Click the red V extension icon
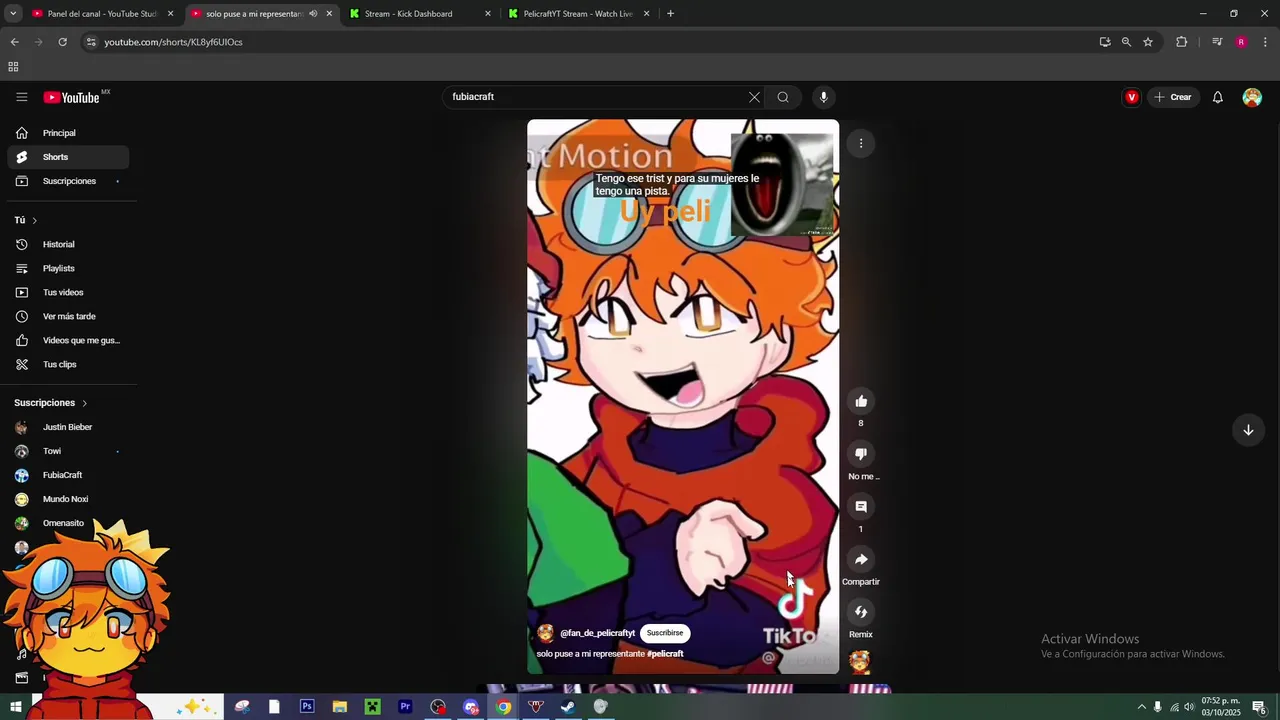The width and height of the screenshot is (1280, 720). (1131, 97)
